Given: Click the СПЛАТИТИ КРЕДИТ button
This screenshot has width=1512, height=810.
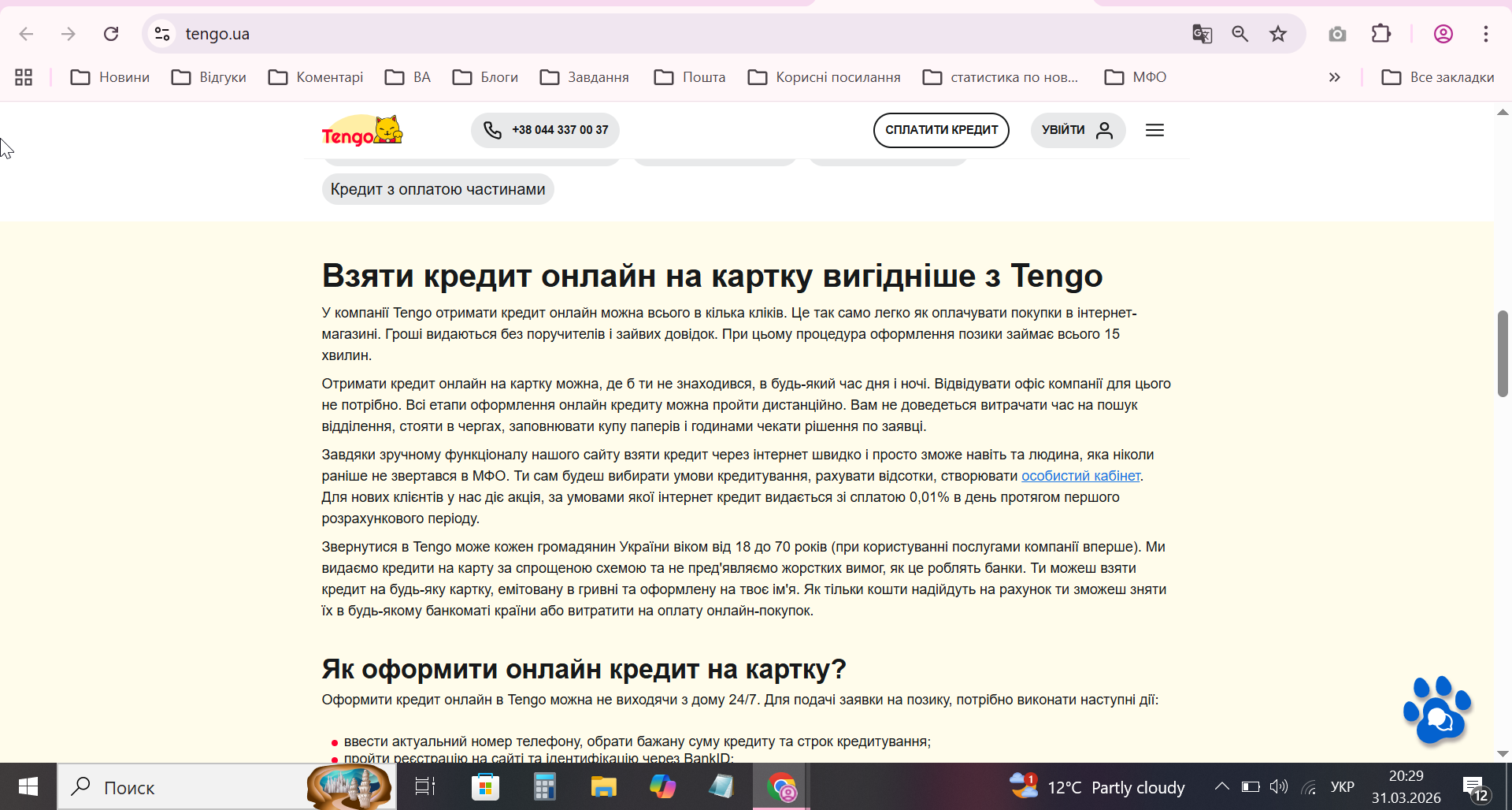Looking at the screenshot, I should tap(941, 130).
